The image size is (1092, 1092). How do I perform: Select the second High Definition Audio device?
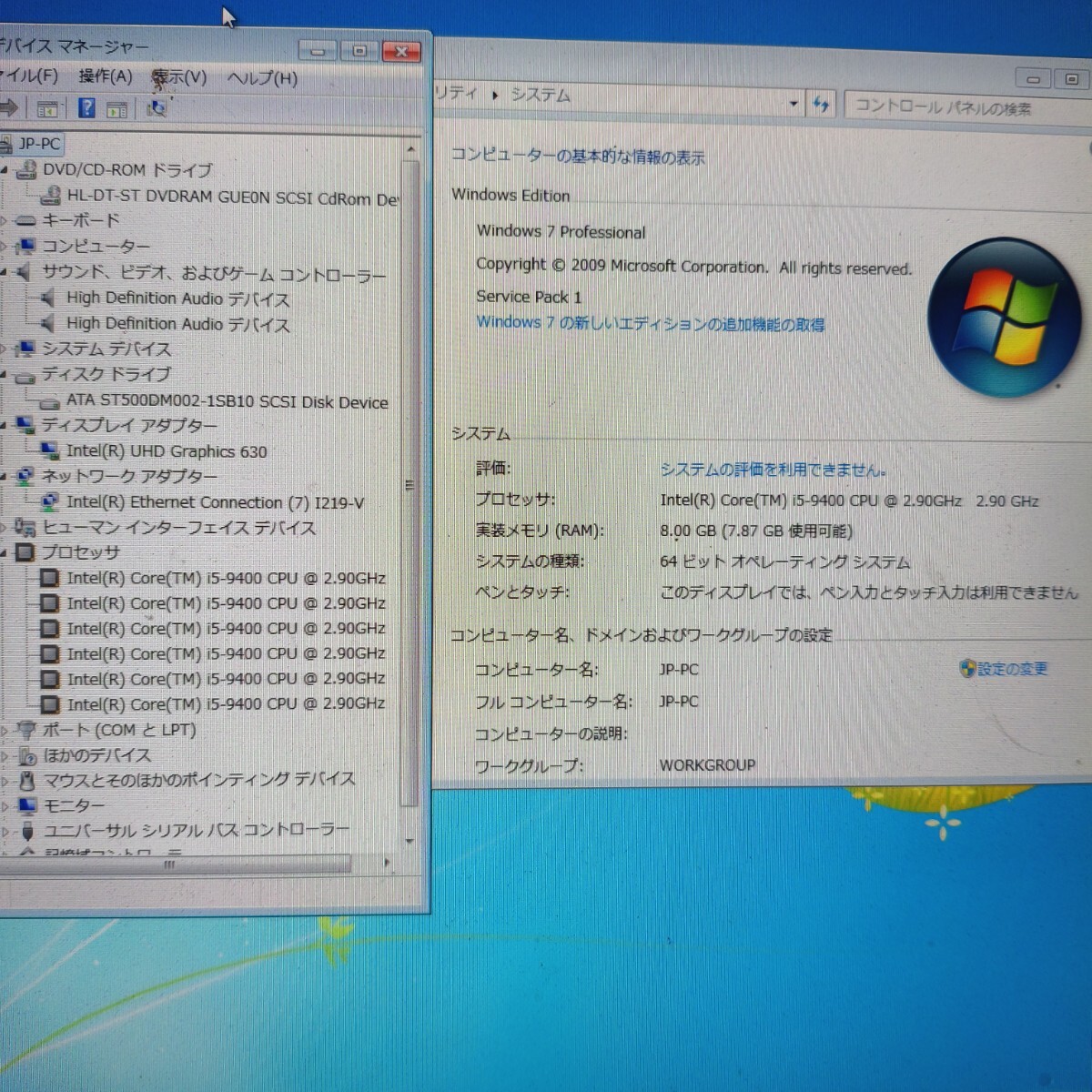point(177,324)
